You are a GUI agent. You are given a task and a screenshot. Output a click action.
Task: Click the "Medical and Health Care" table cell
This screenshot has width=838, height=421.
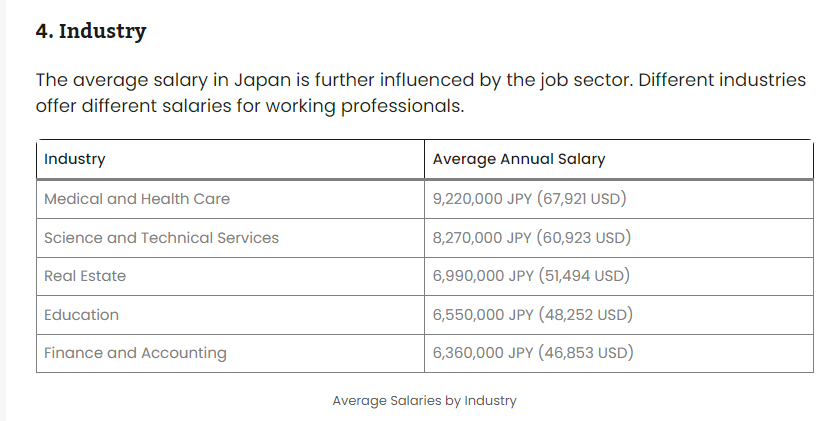coord(137,199)
